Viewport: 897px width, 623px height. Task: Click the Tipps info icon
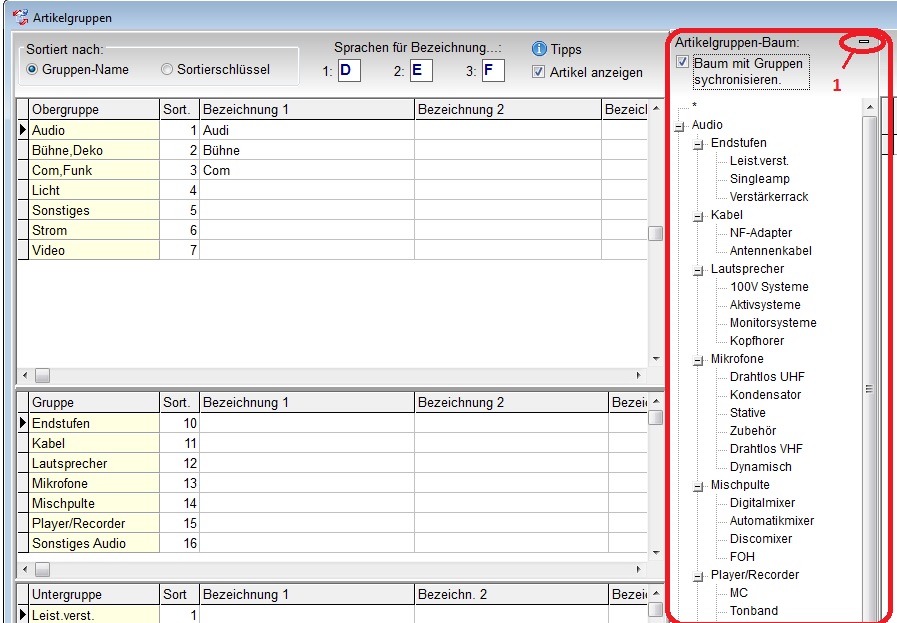(539, 49)
